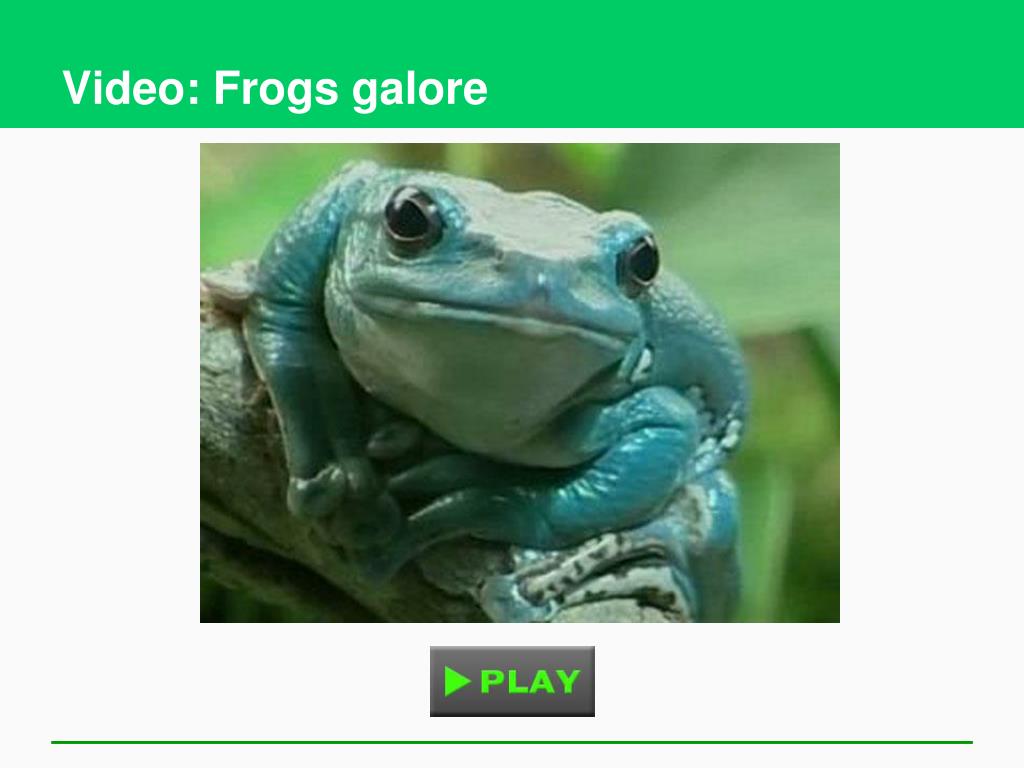Click the frog's right eye in video
The image size is (1024, 768).
pos(639,261)
